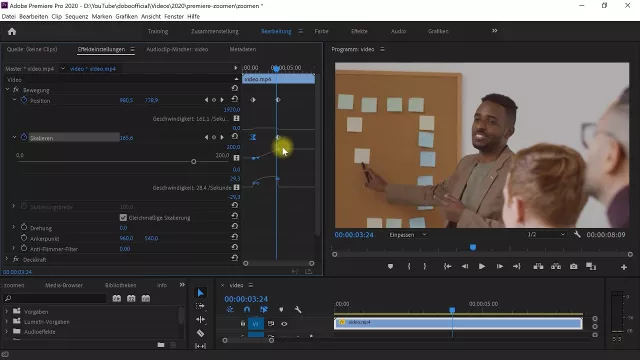Toggle Skalieren animation stopwatch

24,137
